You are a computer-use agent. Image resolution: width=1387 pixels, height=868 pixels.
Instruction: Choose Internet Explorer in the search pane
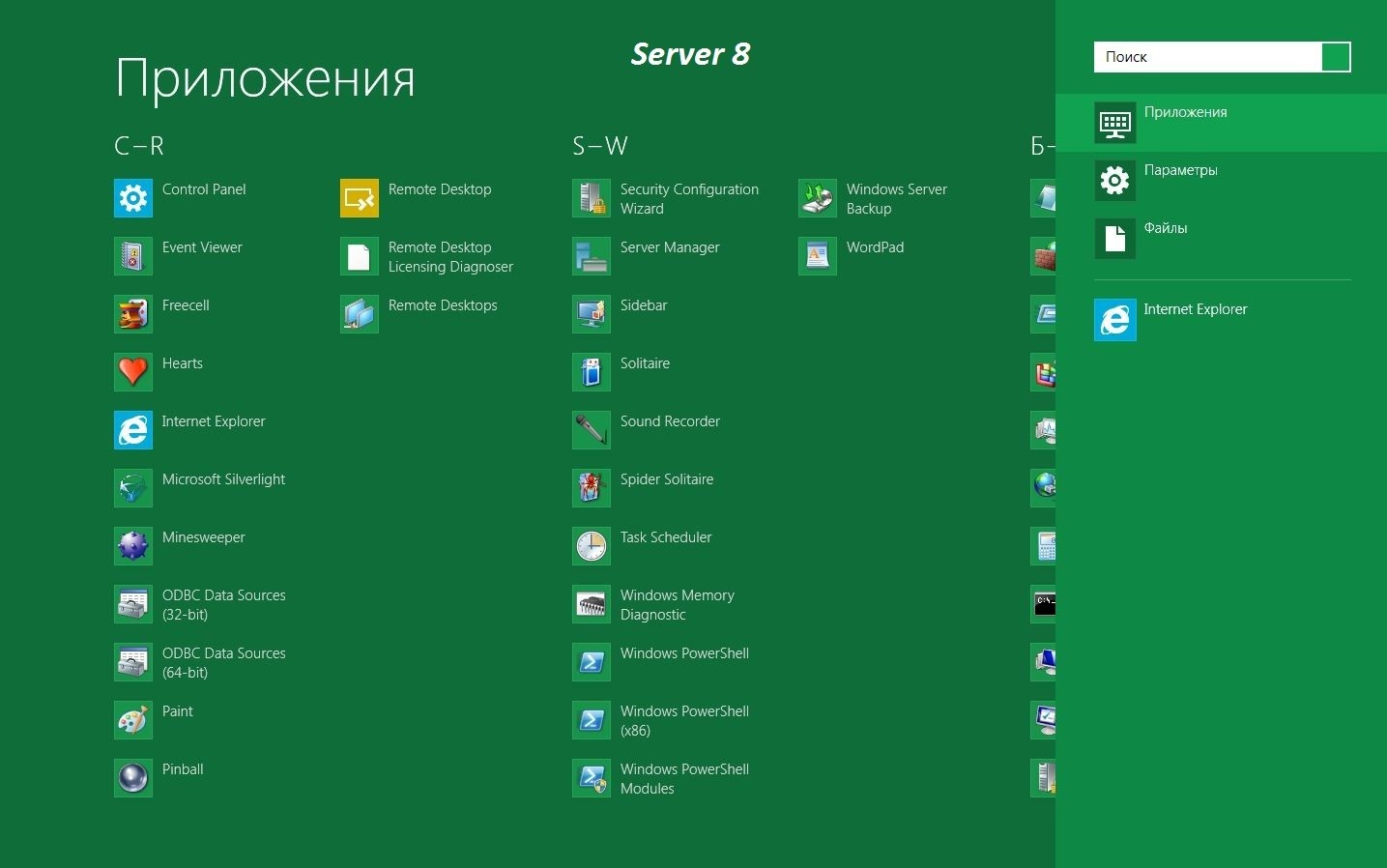1221,320
